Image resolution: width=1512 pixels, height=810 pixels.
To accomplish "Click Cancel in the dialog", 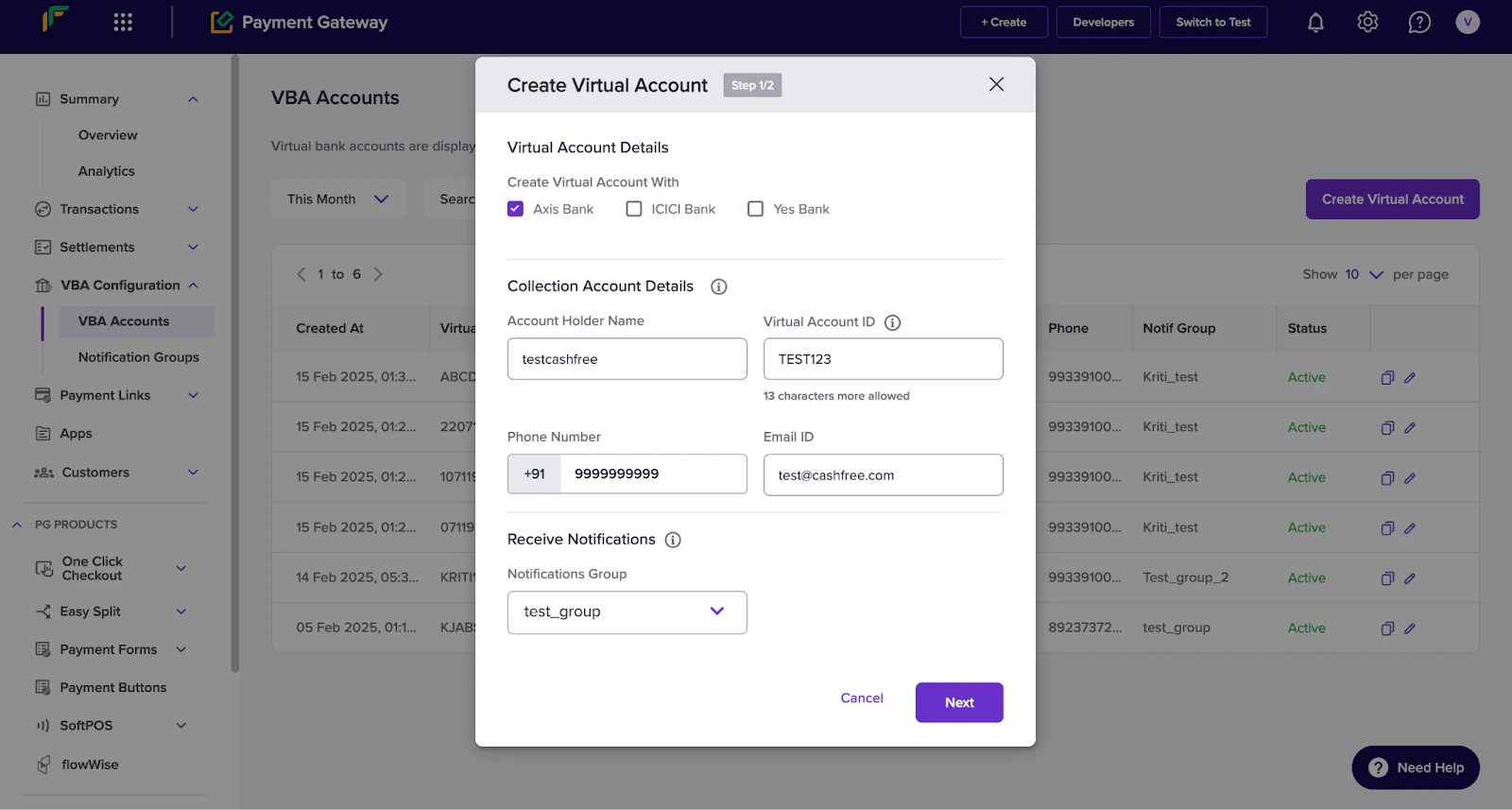I will click(x=862, y=698).
